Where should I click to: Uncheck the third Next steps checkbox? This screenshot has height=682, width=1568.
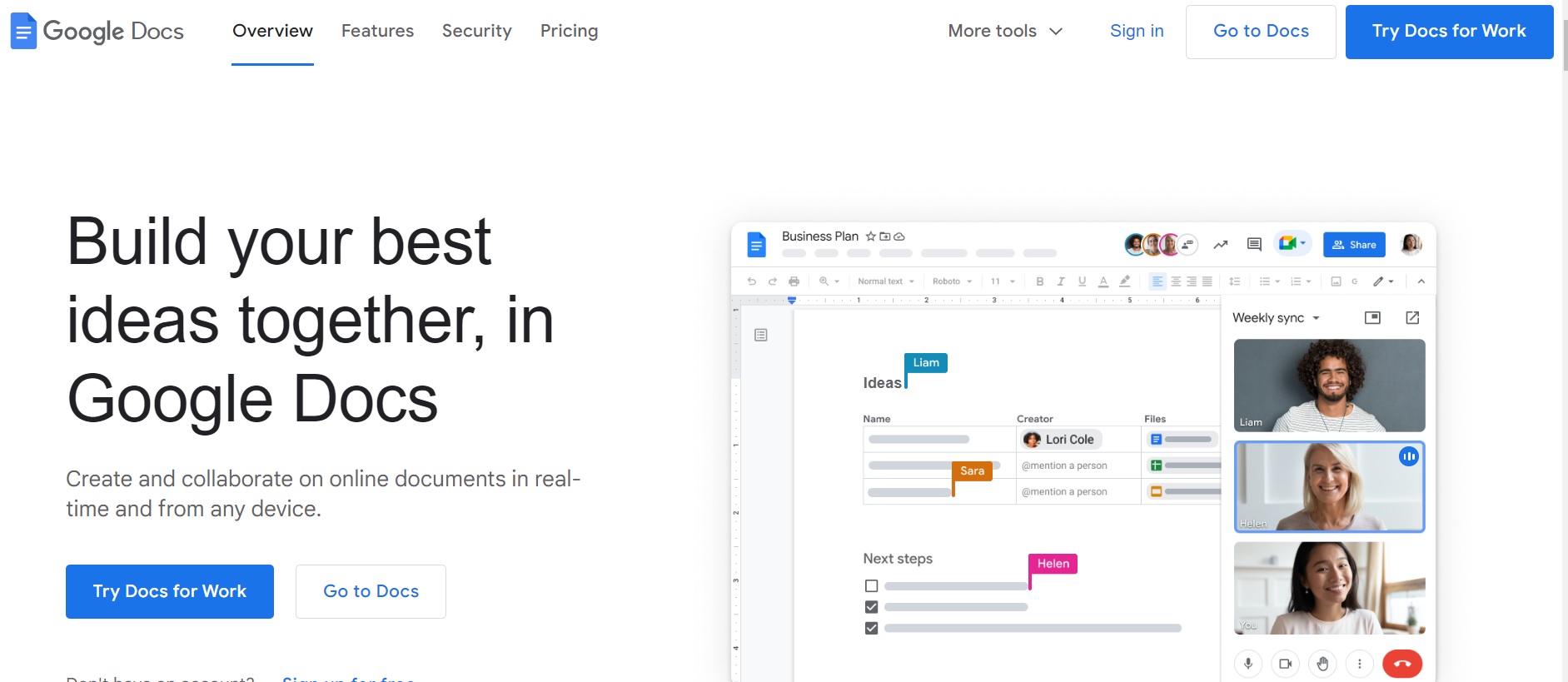click(871, 628)
